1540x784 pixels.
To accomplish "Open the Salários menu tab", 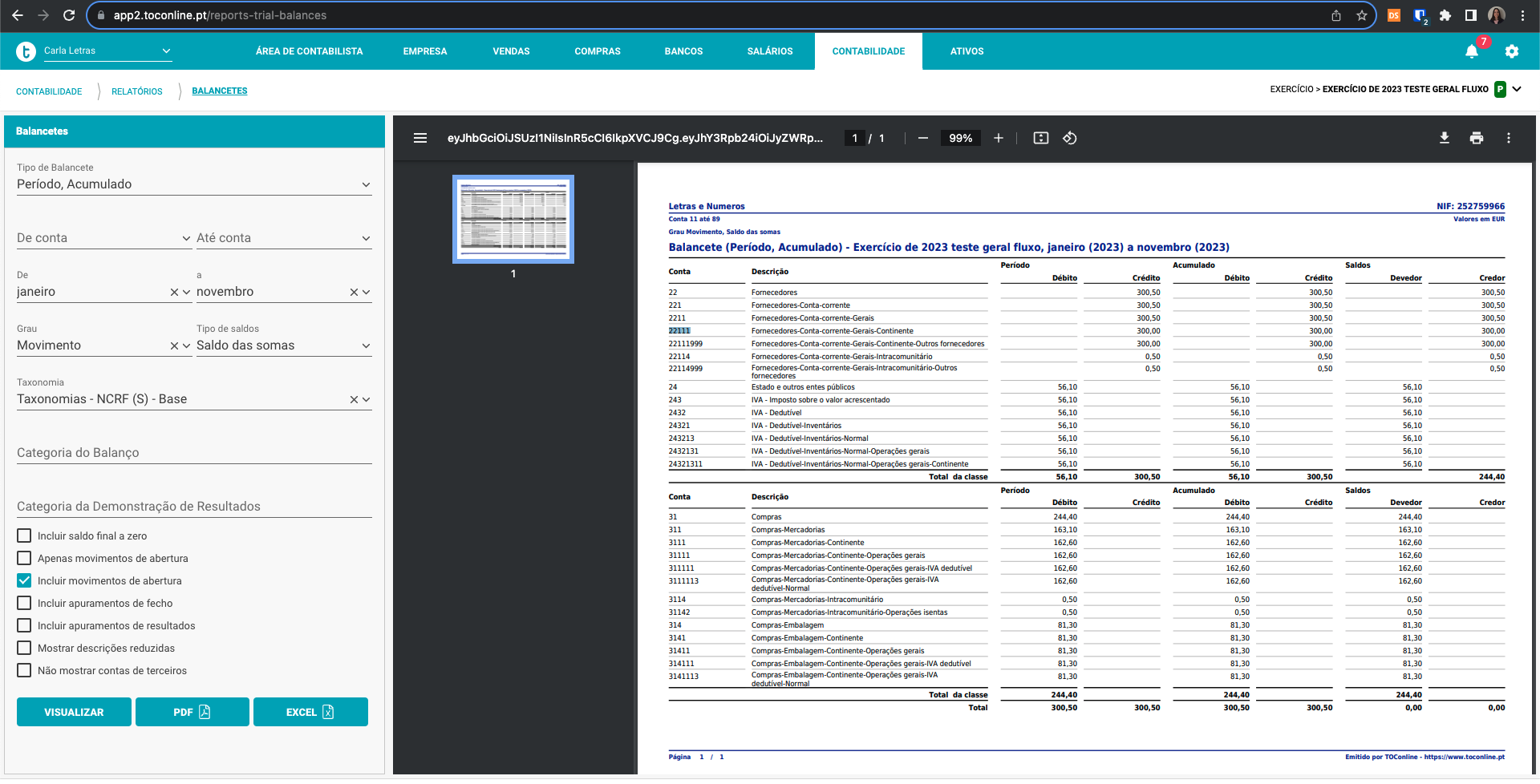I will [x=769, y=51].
